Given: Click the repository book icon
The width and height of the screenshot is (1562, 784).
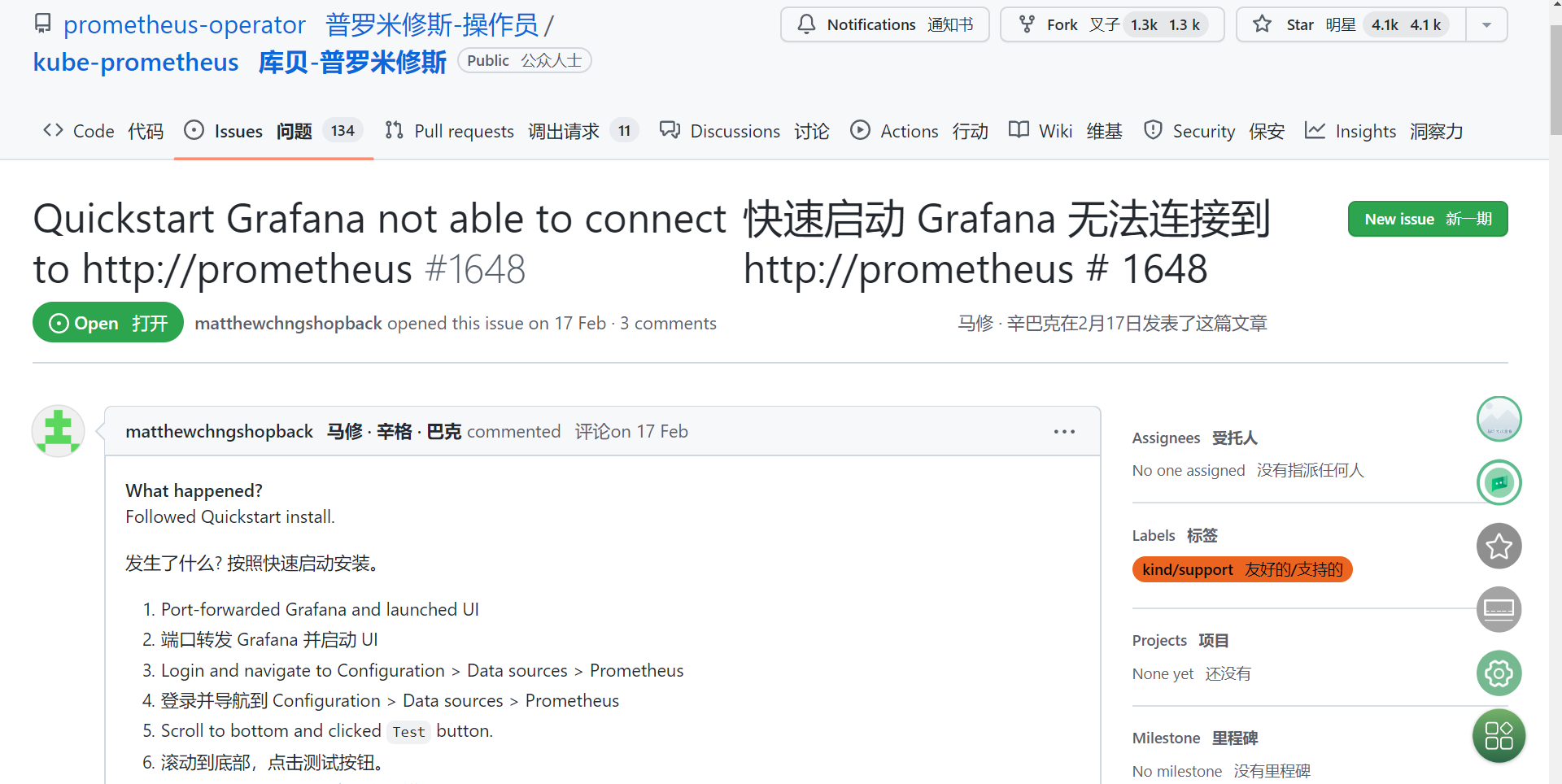Looking at the screenshot, I should click(43, 24).
